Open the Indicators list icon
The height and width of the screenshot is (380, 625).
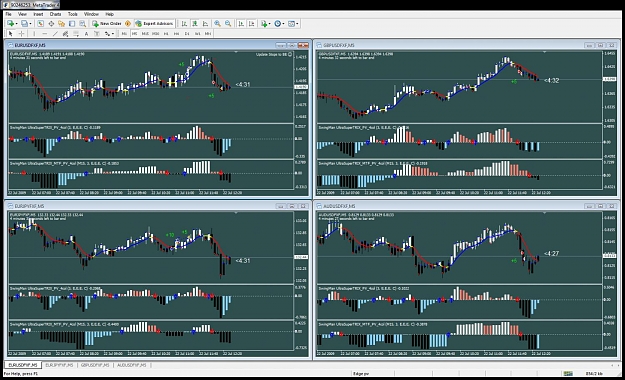(x=263, y=24)
